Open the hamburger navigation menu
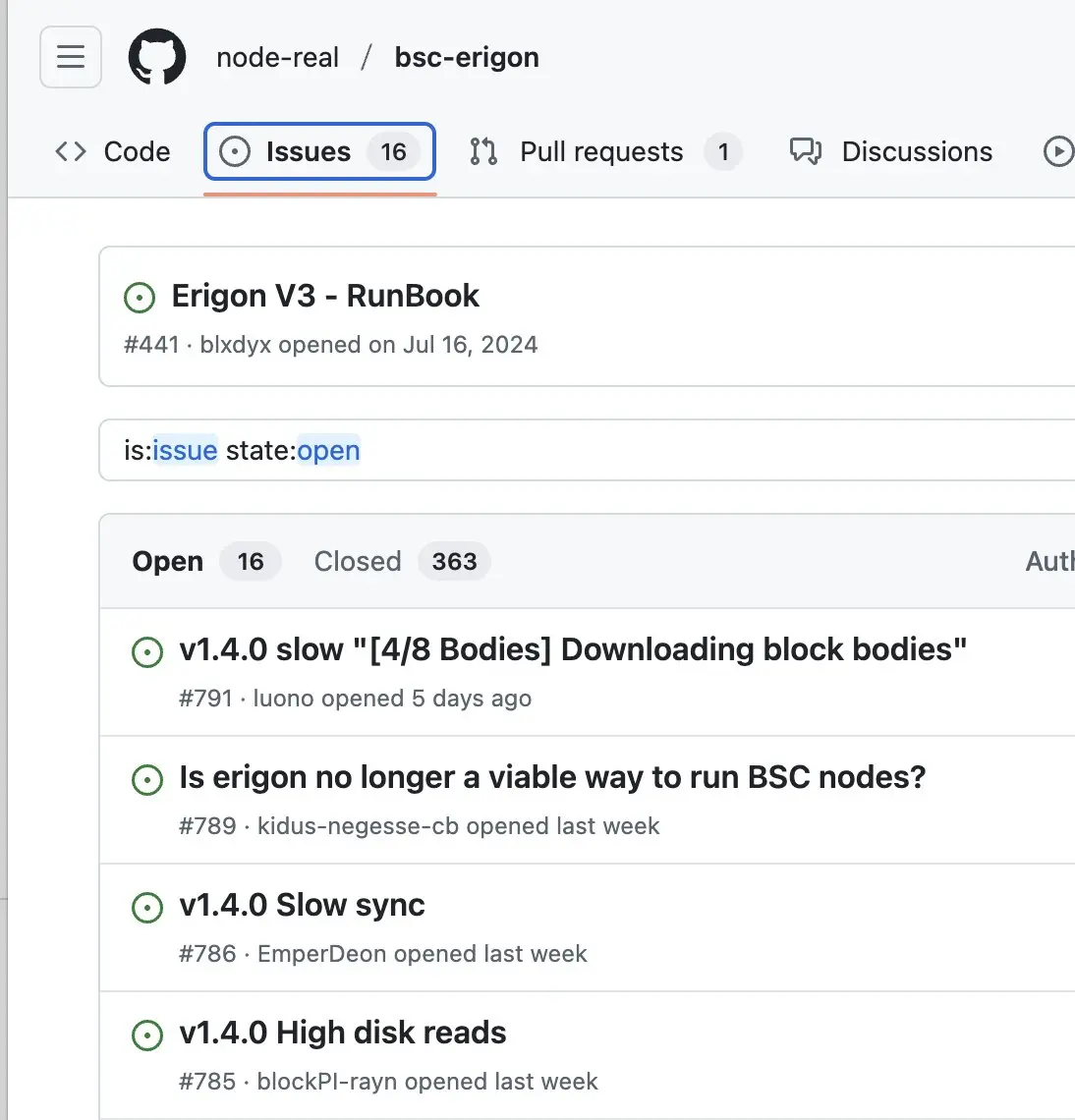 (x=71, y=57)
